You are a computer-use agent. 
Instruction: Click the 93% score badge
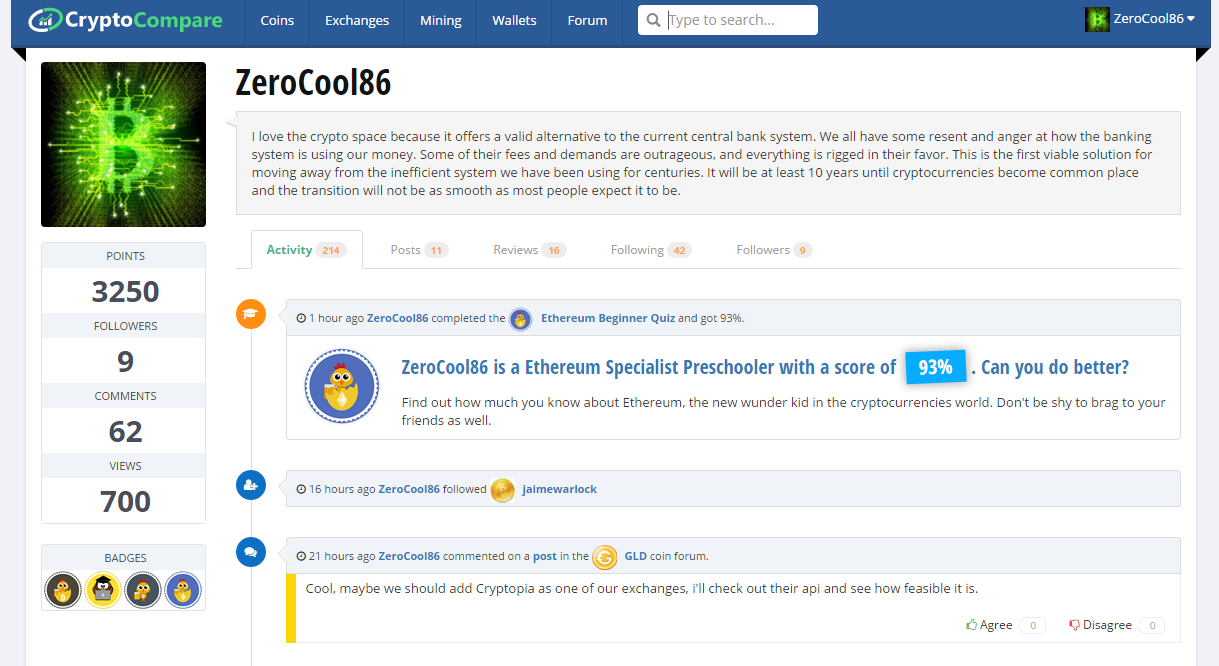click(935, 367)
